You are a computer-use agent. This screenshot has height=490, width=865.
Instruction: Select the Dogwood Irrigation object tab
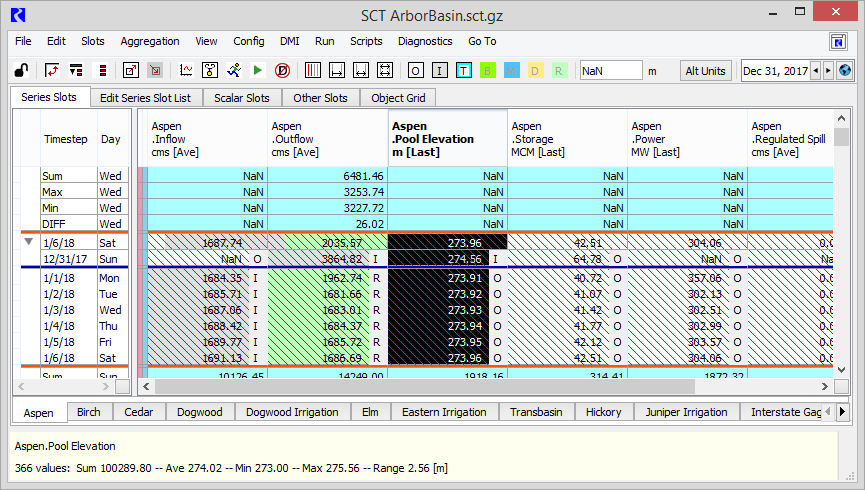(292, 412)
